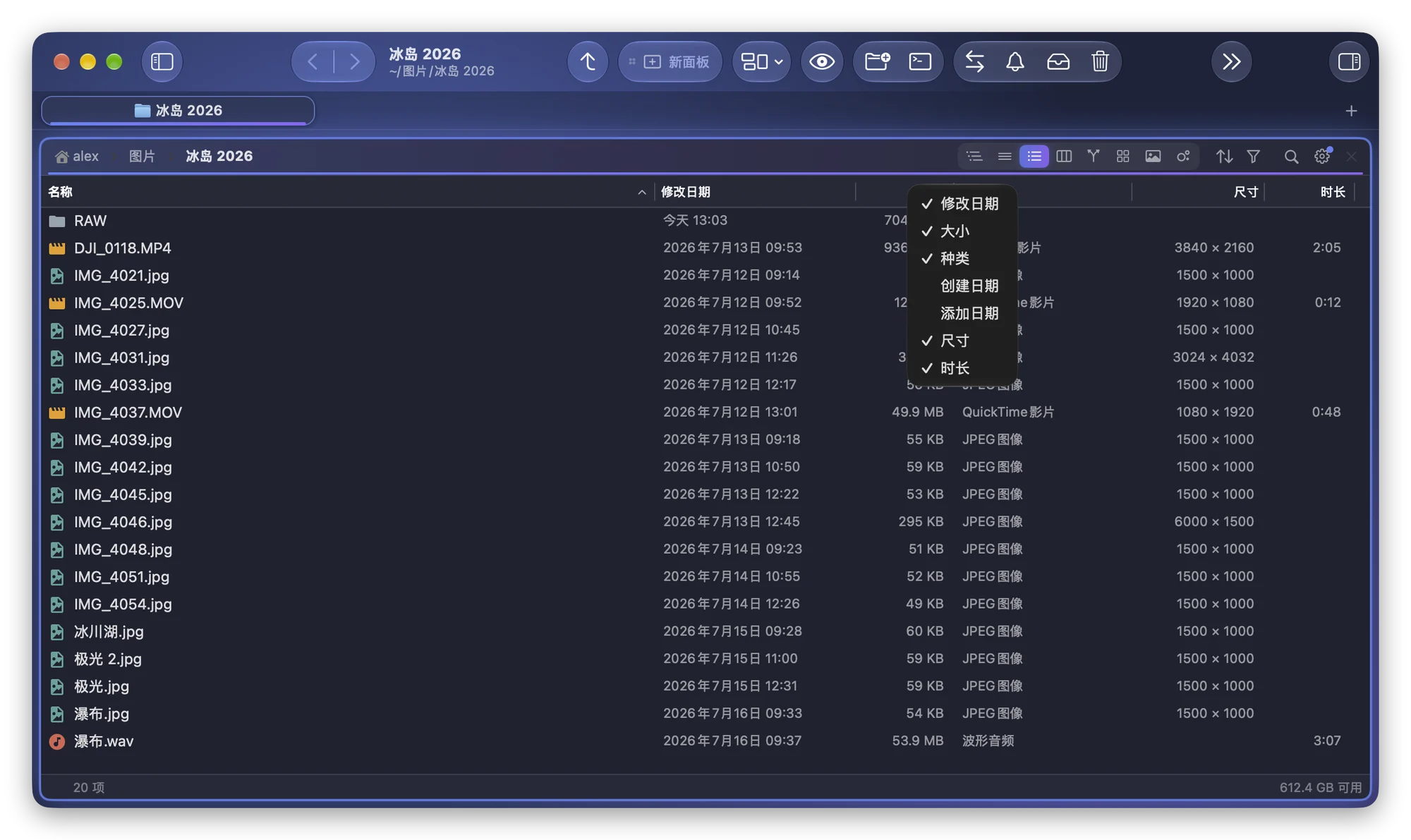Open Quick Look eye preview
Image resolution: width=1411 pixels, height=840 pixels.
click(821, 61)
